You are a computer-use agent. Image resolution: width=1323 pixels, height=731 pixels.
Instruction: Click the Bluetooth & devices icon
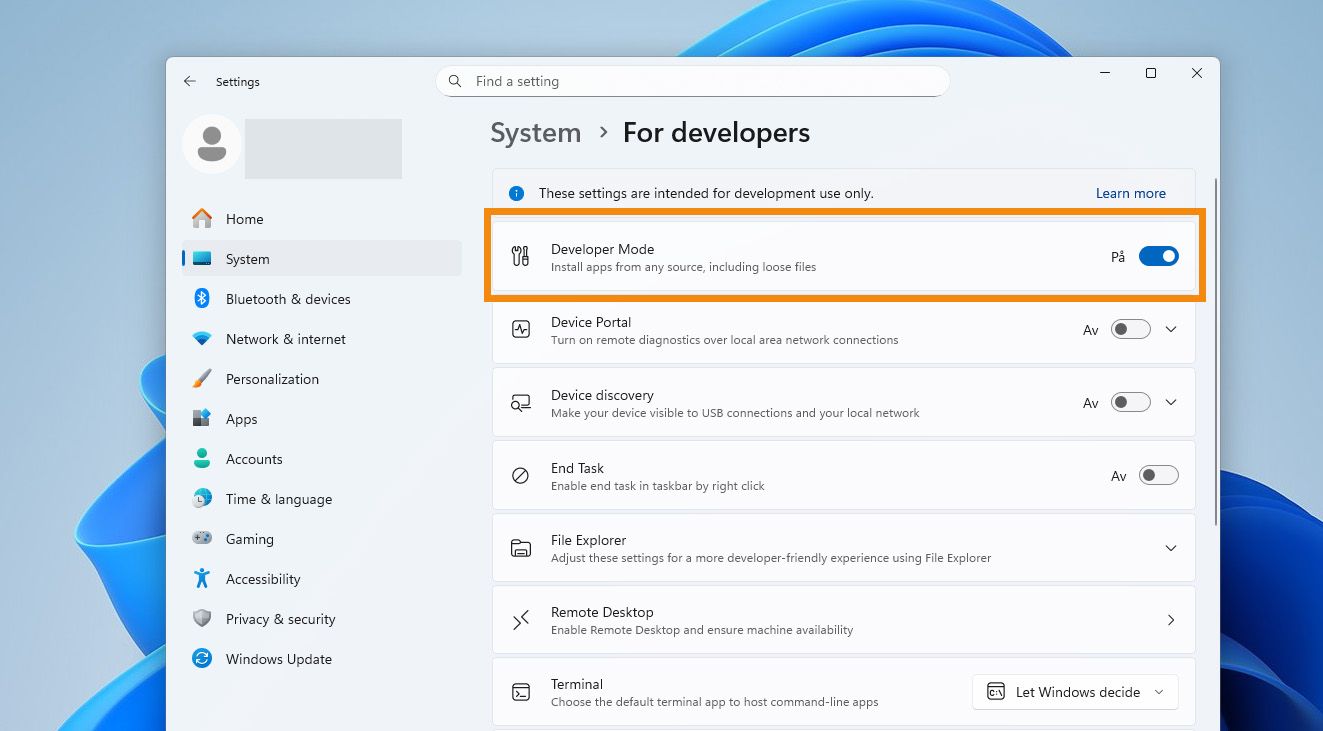202,299
